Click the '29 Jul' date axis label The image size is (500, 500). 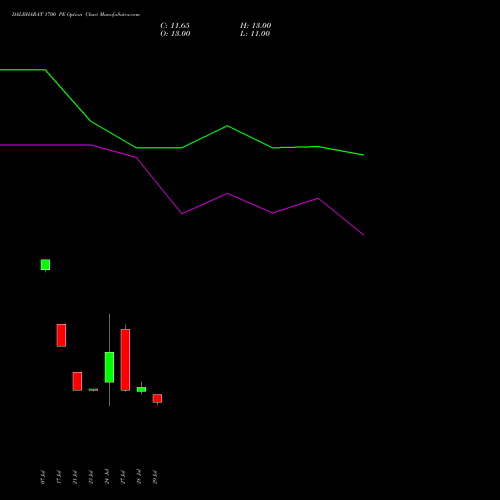pyautogui.click(x=155, y=477)
